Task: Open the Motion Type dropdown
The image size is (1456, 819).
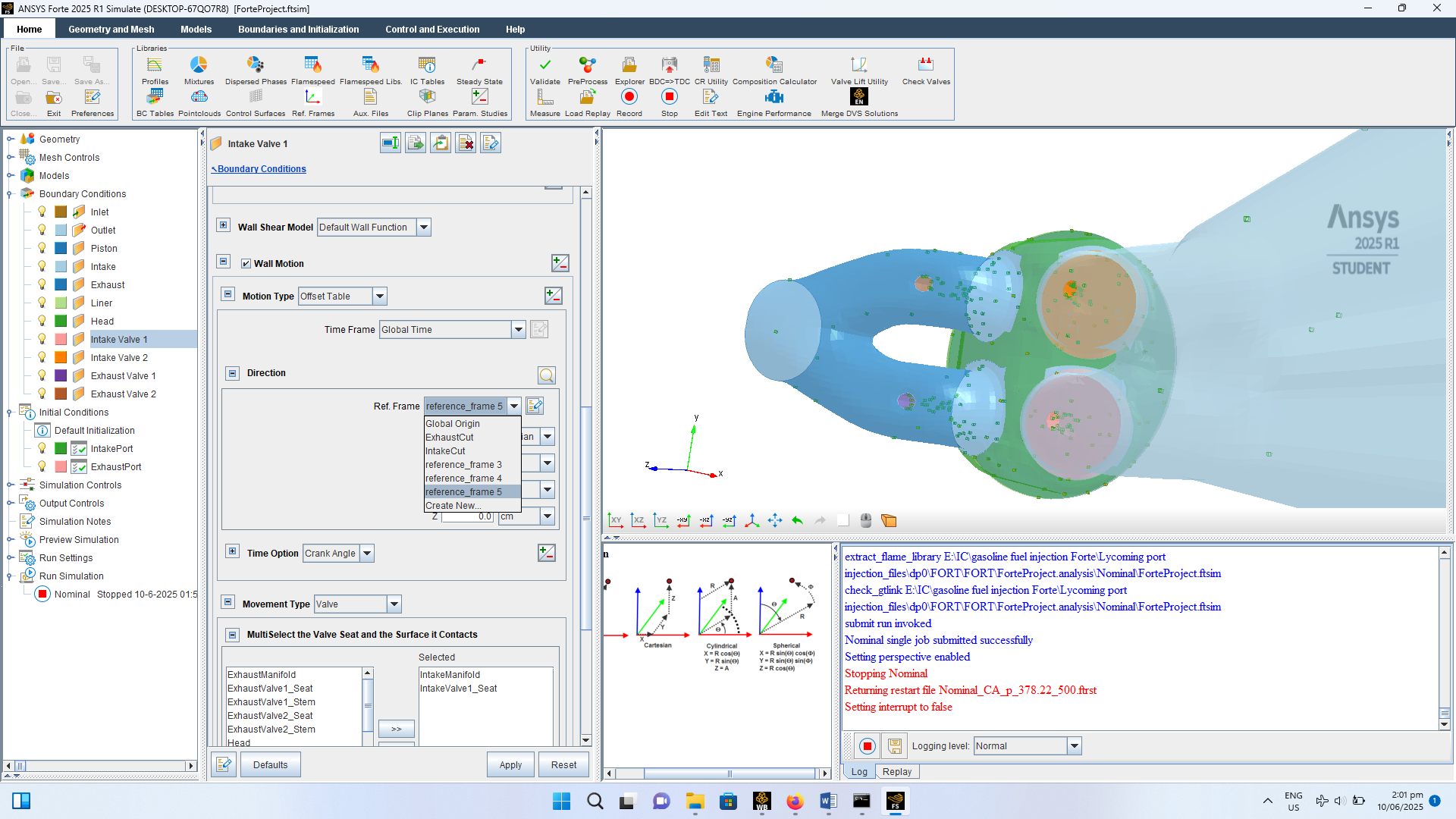Action: 380,297
